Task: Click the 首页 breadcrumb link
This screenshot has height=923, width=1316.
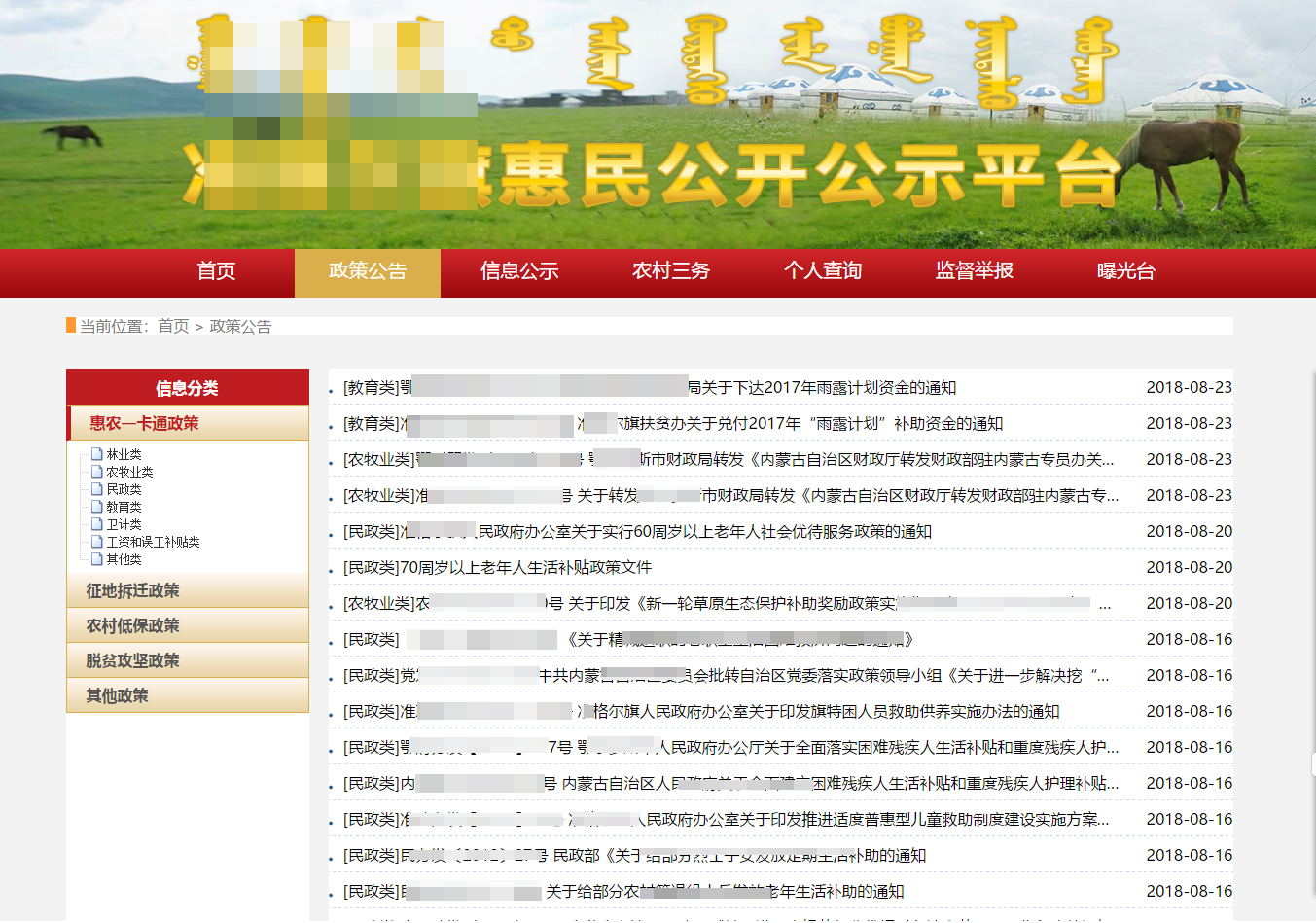Action: tap(173, 326)
